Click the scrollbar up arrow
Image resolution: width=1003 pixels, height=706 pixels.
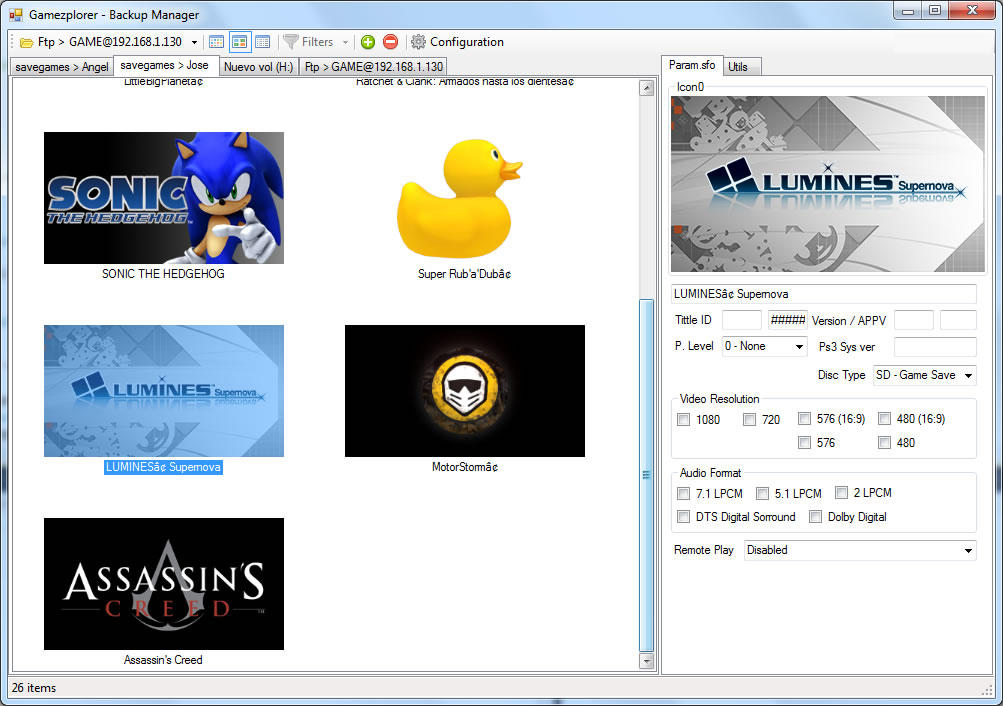pyautogui.click(x=647, y=88)
